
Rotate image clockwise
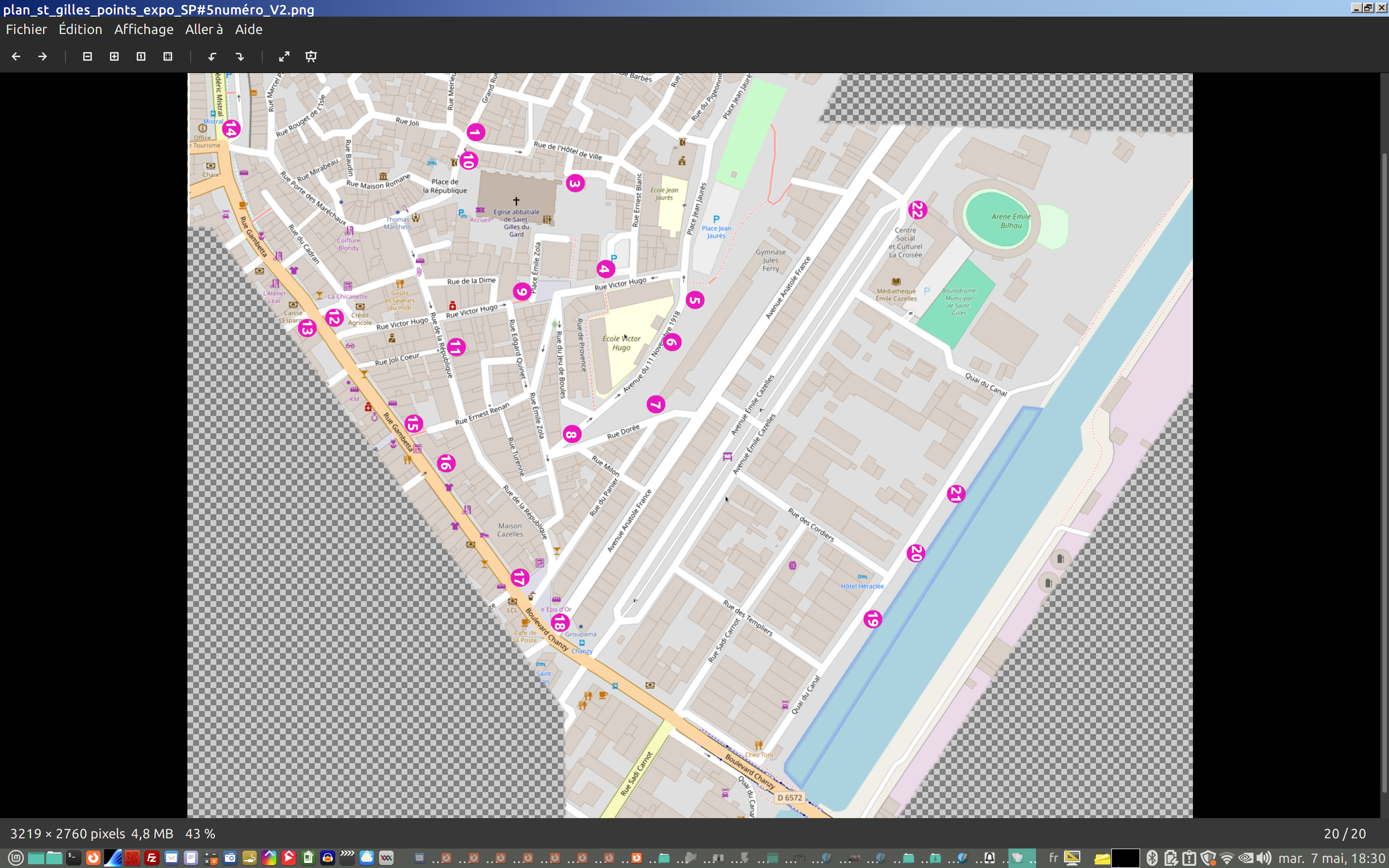(239, 56)
